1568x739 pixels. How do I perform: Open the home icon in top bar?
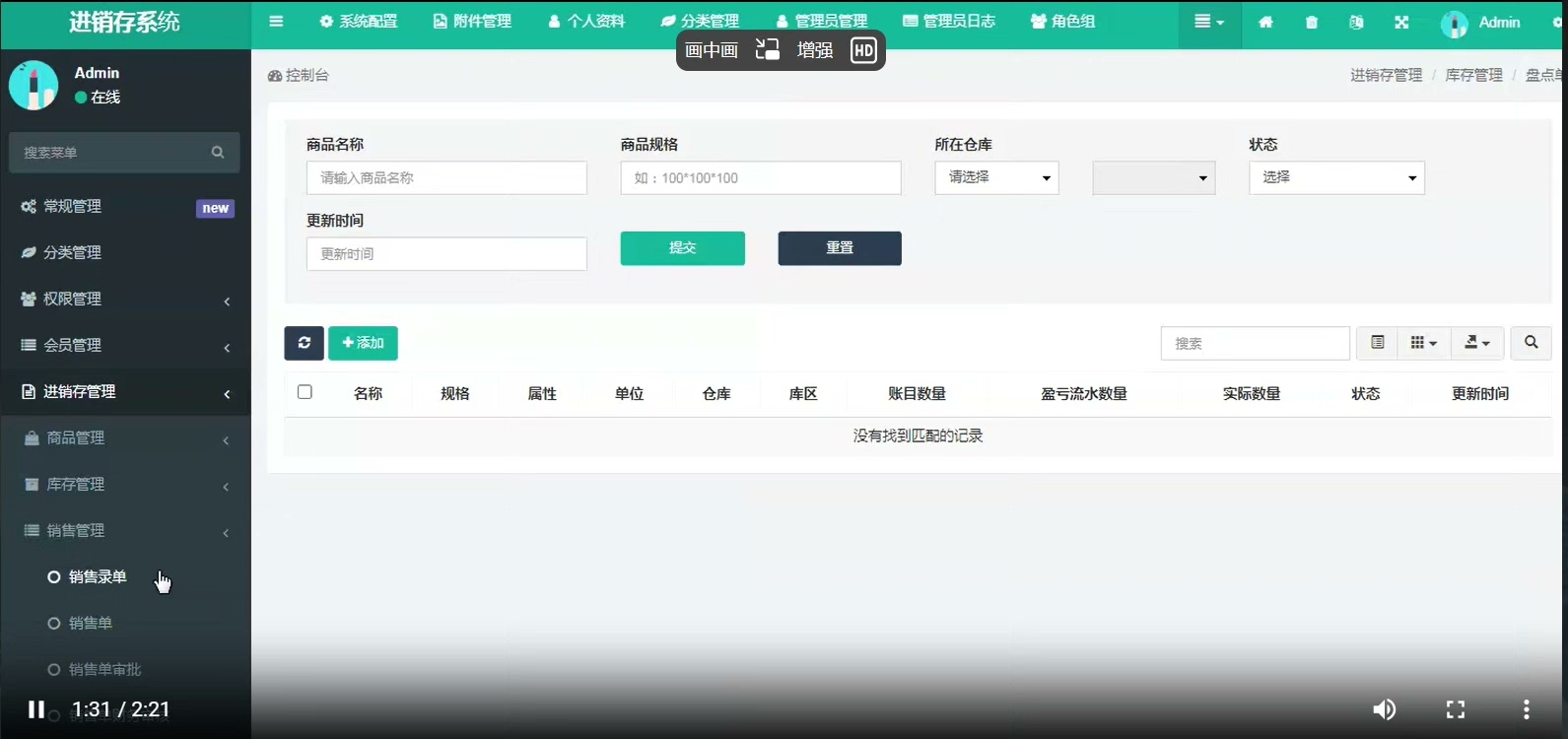pos(1265,22)
